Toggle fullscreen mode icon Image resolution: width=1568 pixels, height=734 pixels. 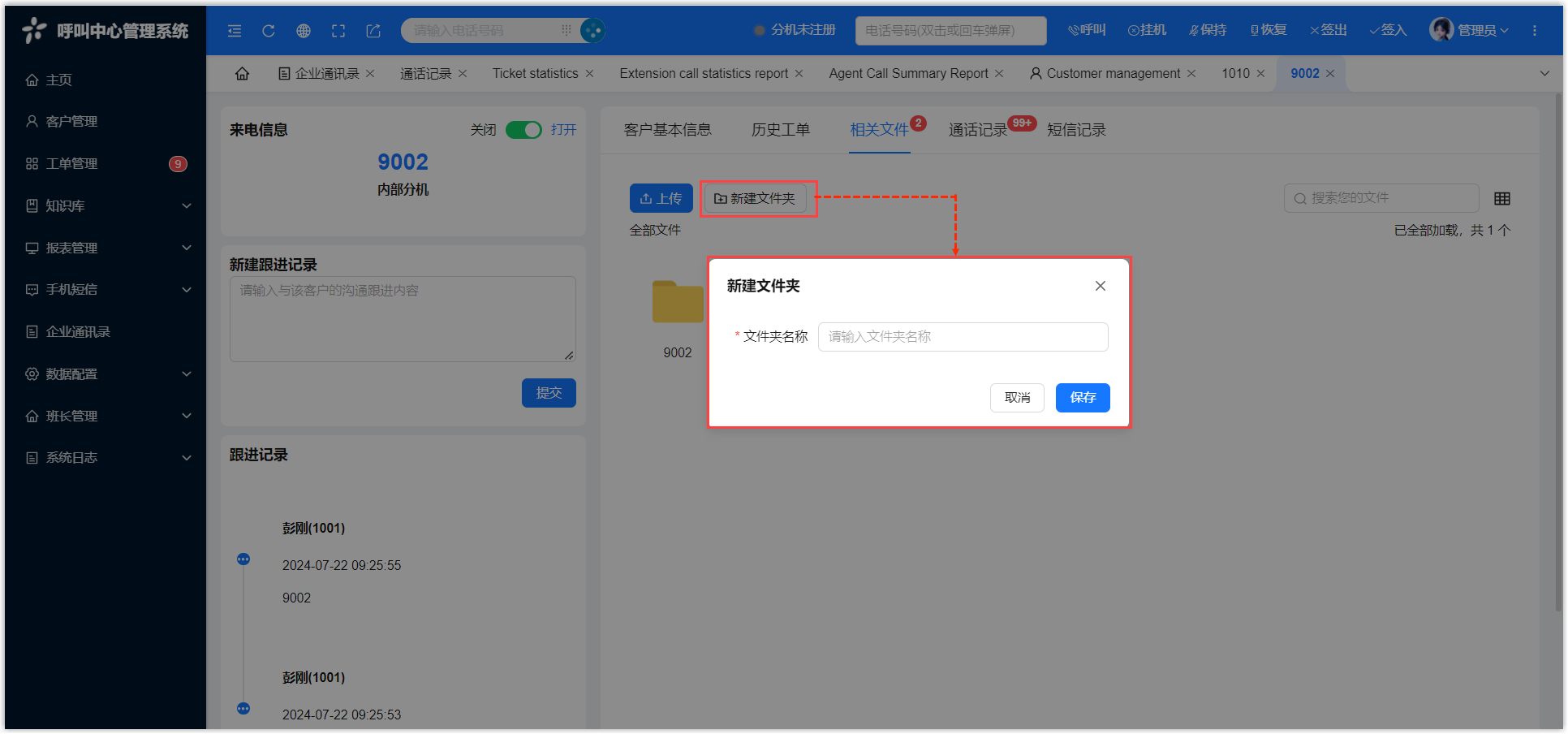click(338, 31)
